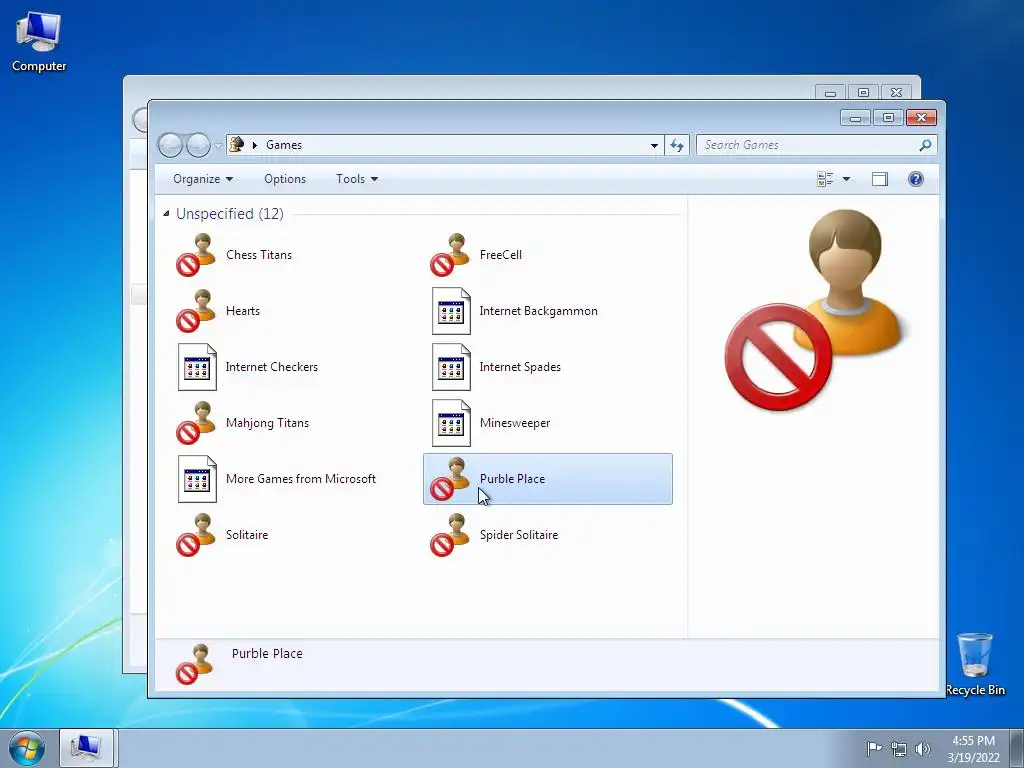Click the arrow before Games in address bar
Screen dimensions: 1024x768
255,145
